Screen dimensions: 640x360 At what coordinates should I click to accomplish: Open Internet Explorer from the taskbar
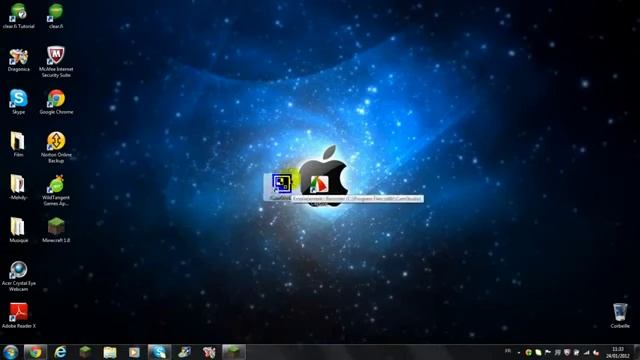(x=60, y=352)
